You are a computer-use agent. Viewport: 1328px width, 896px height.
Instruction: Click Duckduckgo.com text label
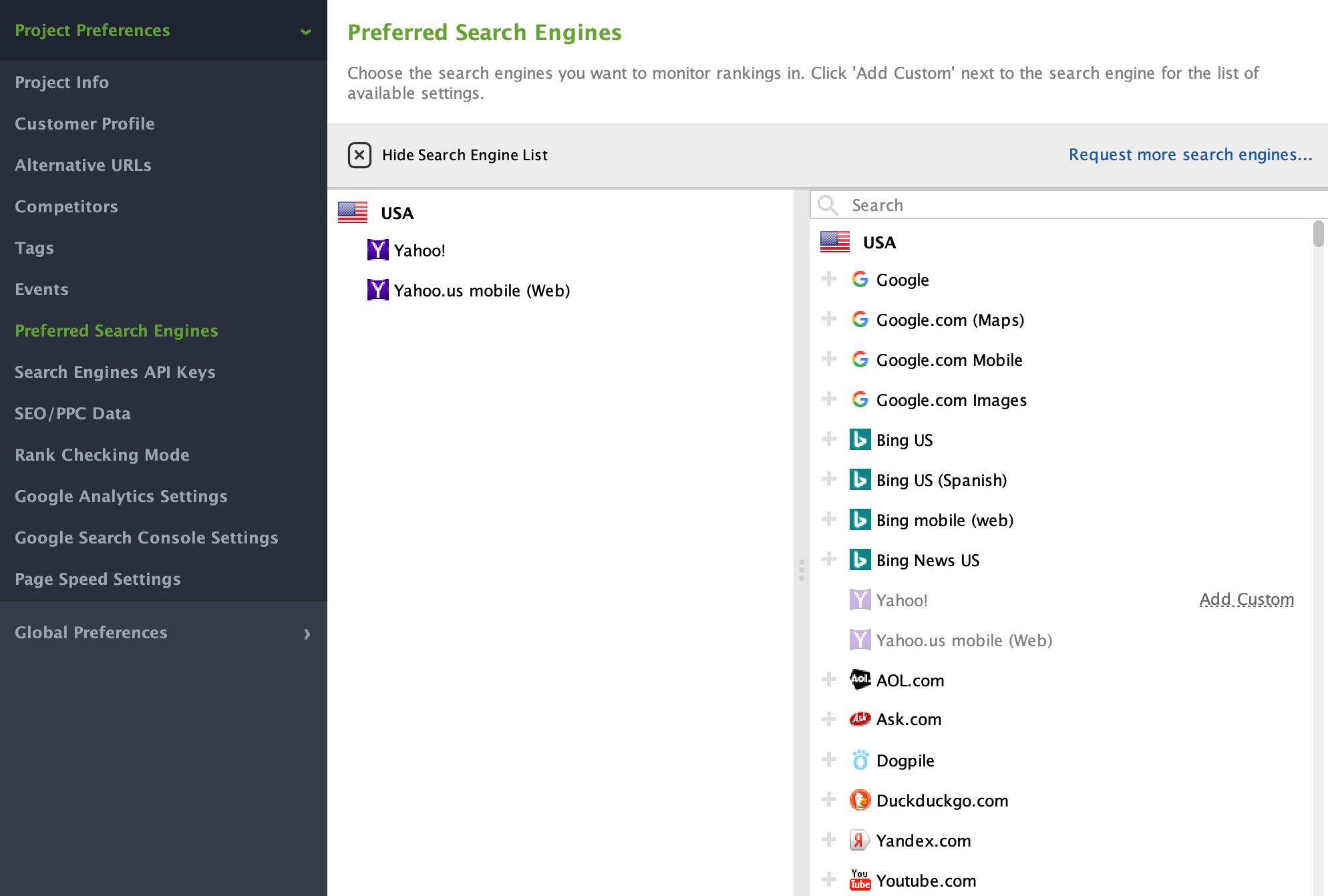pos(942,801)
